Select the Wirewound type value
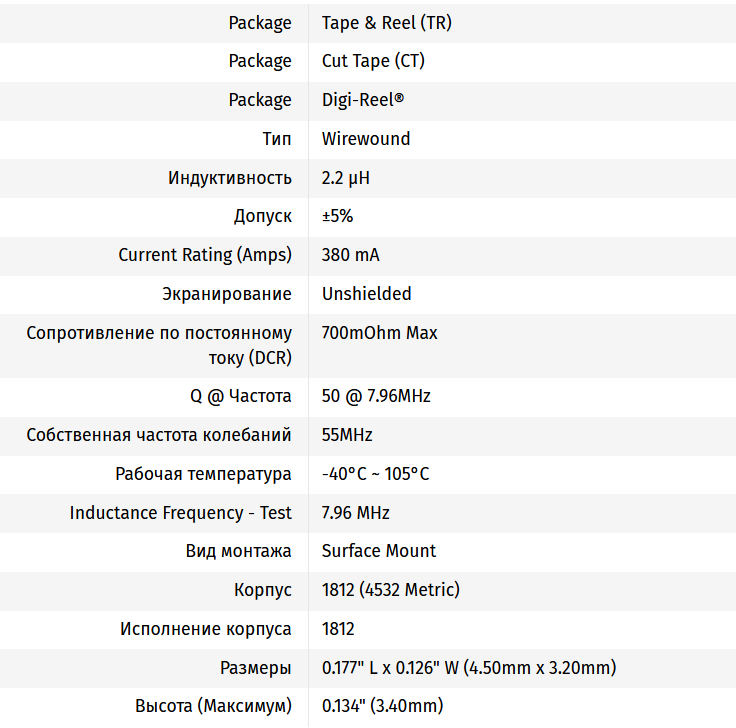 [x=366, y=139]
